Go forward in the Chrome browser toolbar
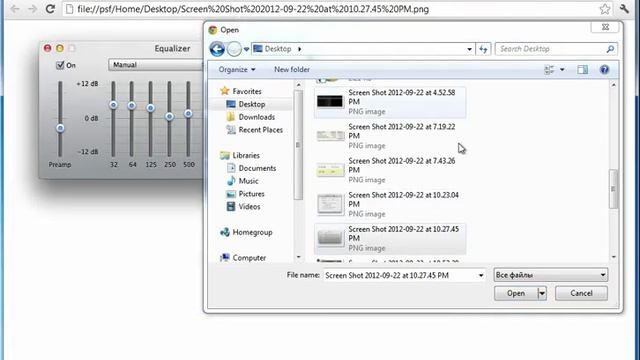Image resolution: width=640 pixels, height=360 pixels. pos(32,9)
